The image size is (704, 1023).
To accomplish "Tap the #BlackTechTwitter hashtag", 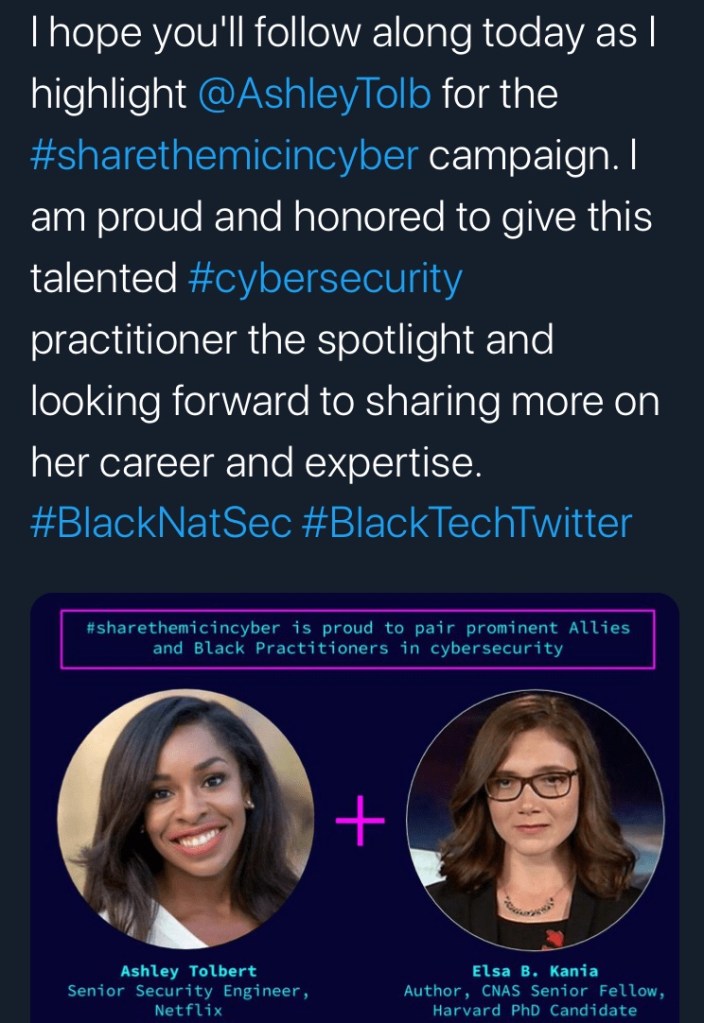I will 466,524.
